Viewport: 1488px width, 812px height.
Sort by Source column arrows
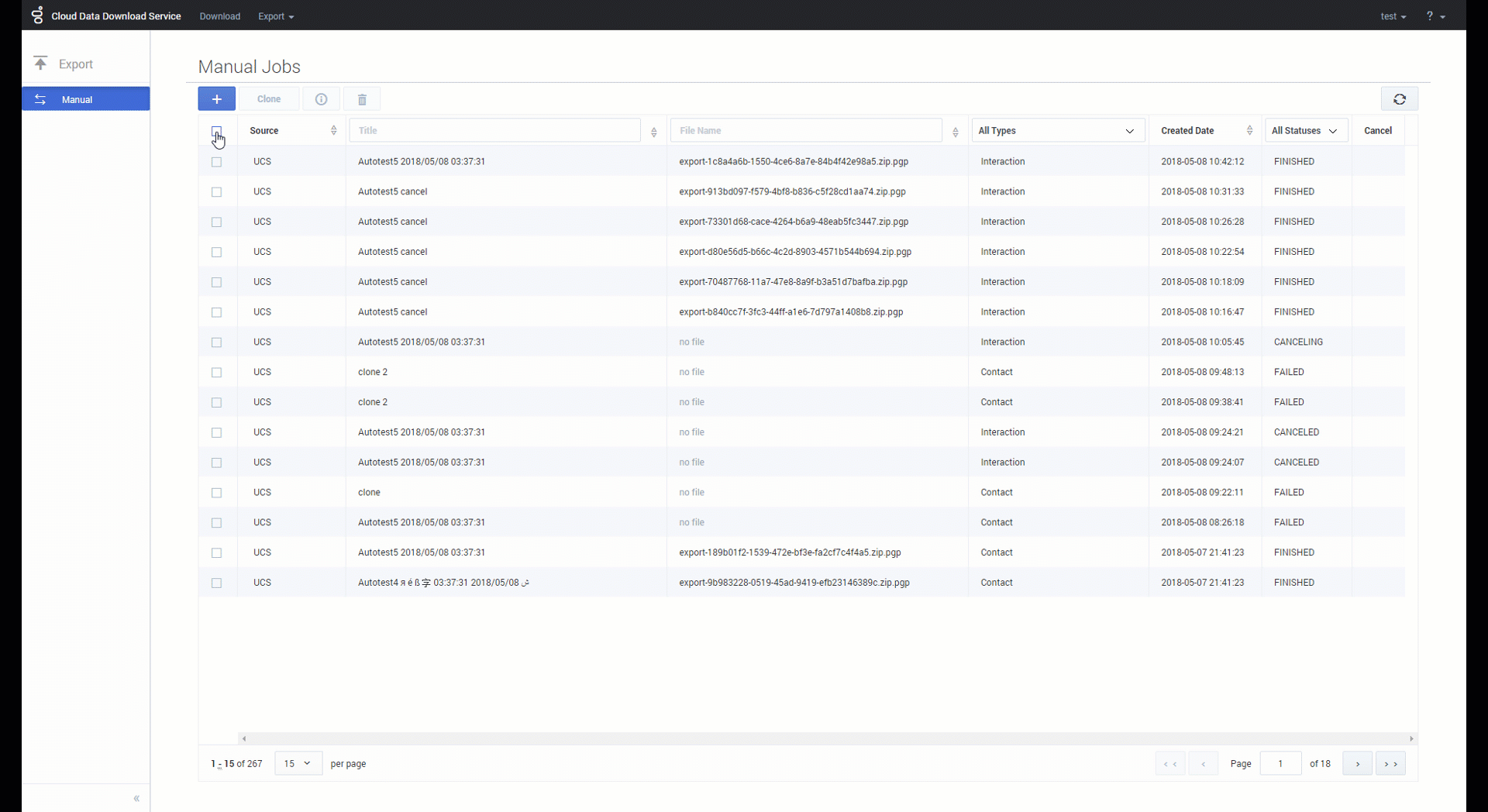[333, 131]
